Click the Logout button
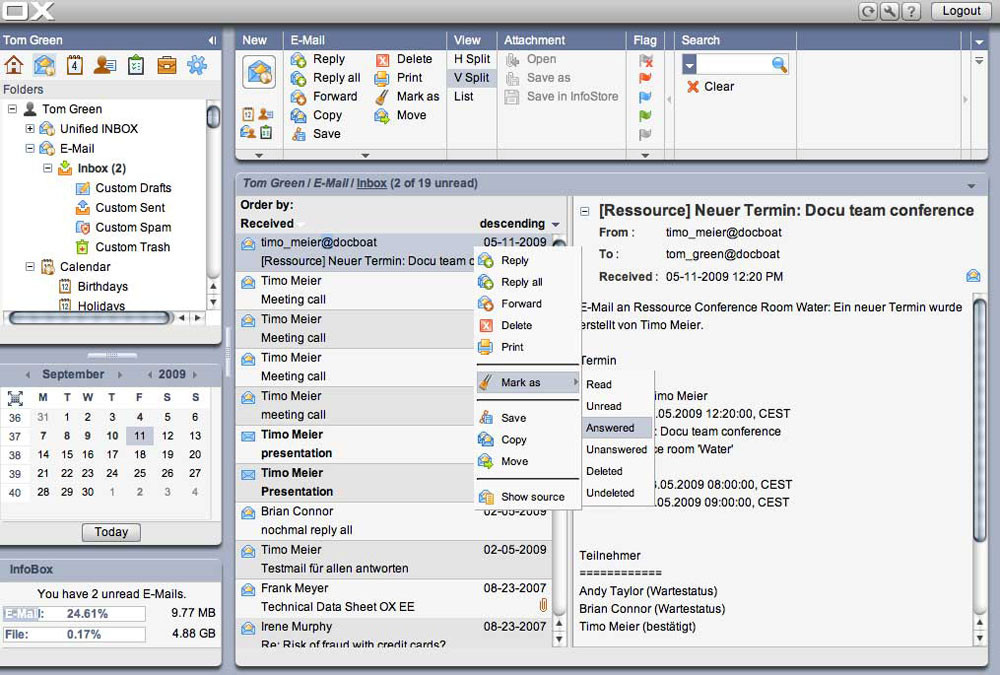This screenshot has height=675, width=1000. tap(961, 11)
